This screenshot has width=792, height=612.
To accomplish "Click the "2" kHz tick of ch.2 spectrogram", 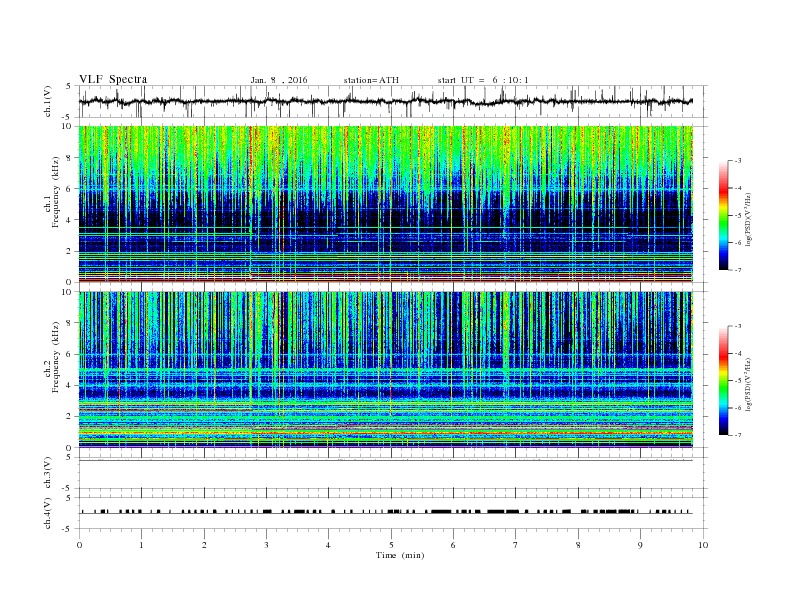I will tap(69, 416).
